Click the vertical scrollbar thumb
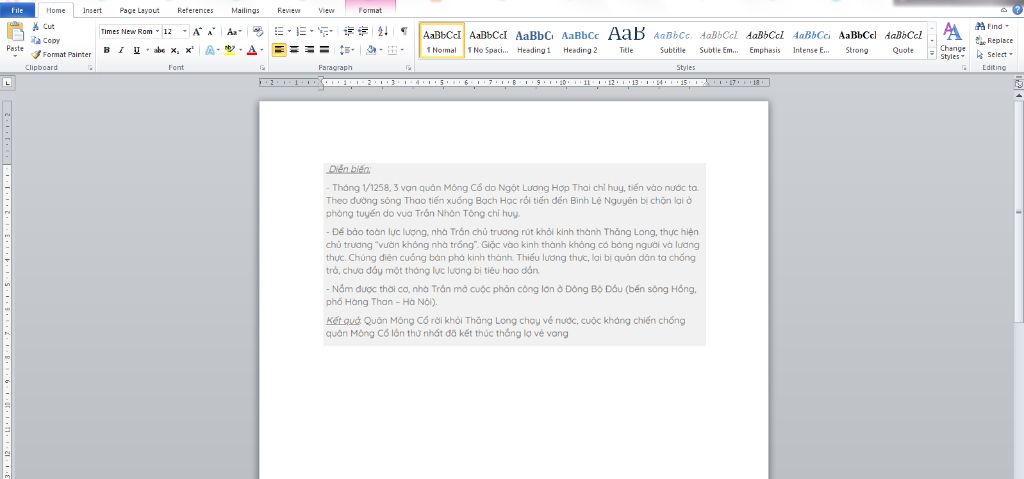1024x479 pixels. 1019,210
